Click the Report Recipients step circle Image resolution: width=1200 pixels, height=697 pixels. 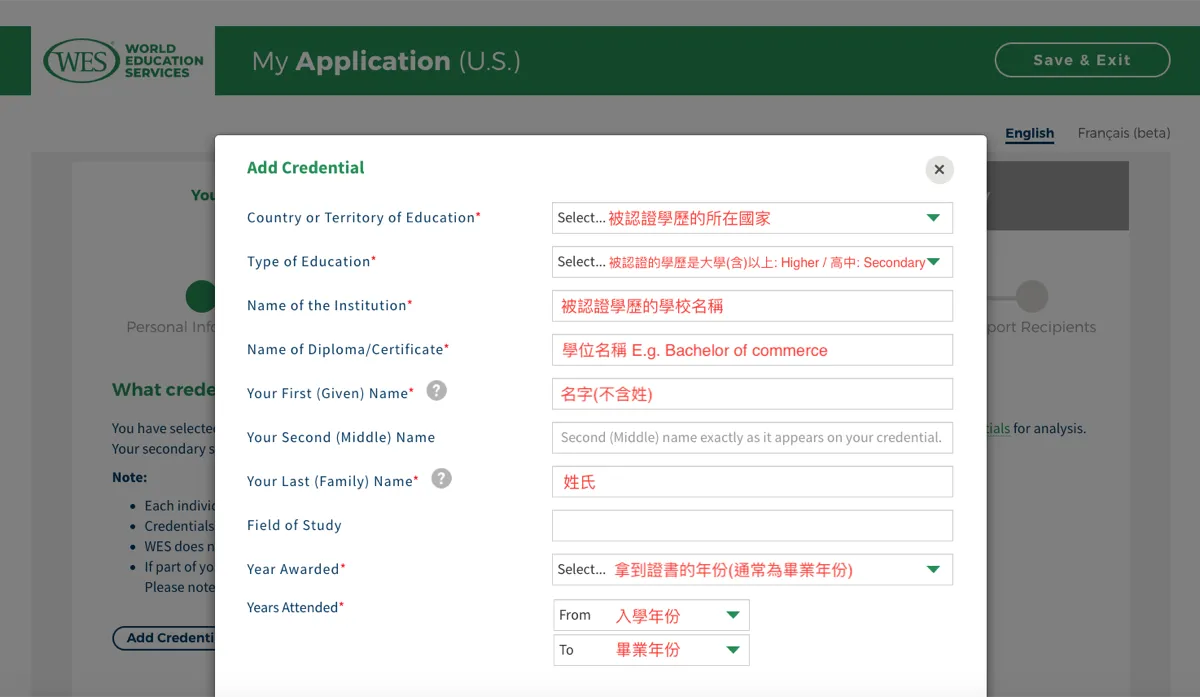tap(1032, 296)
